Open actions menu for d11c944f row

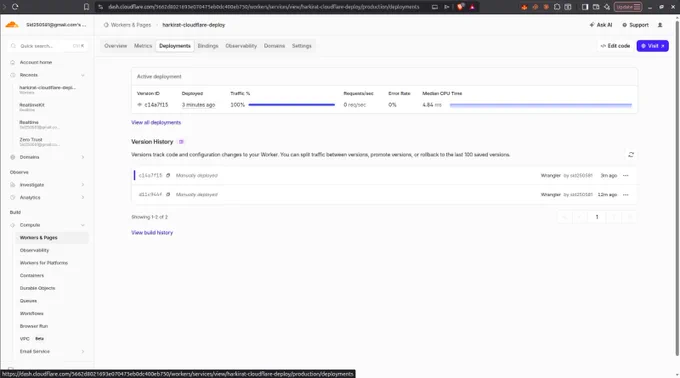[x=625, y=195]
